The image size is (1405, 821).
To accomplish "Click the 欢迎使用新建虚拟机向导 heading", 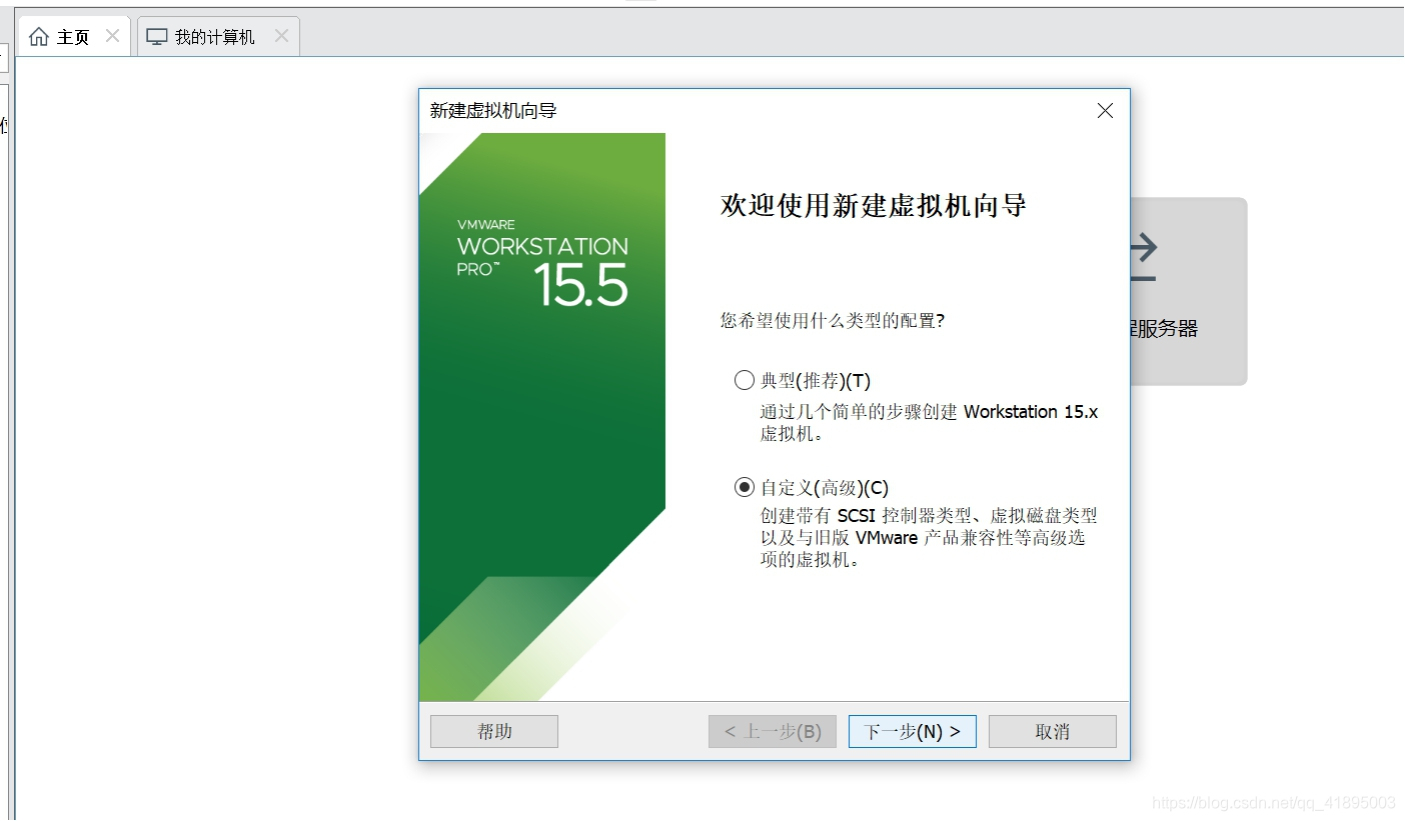I will [x=873, y=206].
